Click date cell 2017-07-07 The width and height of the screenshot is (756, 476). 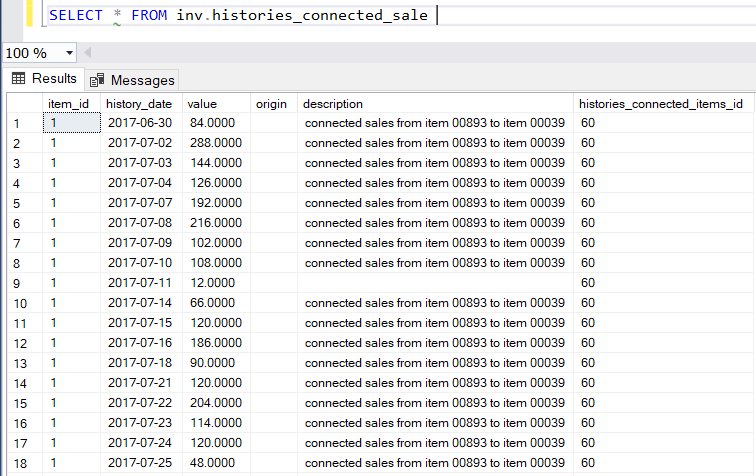[x=141, y=203]
